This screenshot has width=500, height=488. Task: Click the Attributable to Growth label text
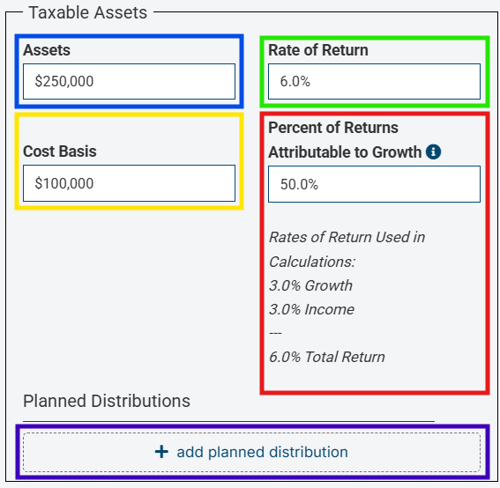(x=345, y=152)
